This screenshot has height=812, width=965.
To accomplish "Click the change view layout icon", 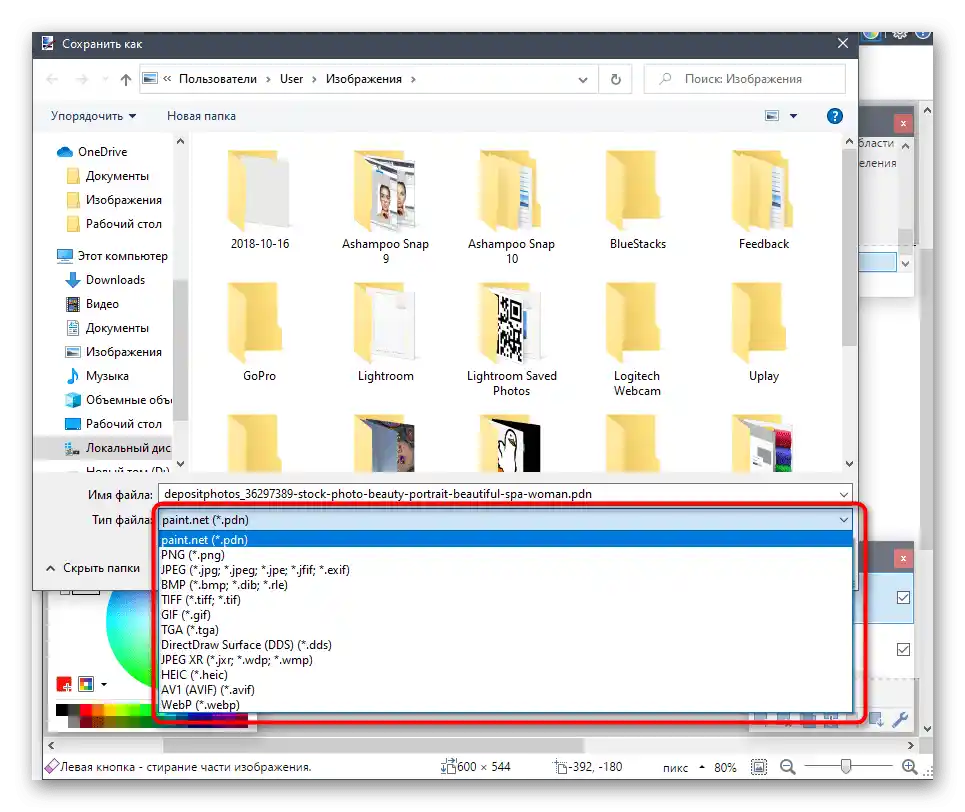I will coord(772,116).
